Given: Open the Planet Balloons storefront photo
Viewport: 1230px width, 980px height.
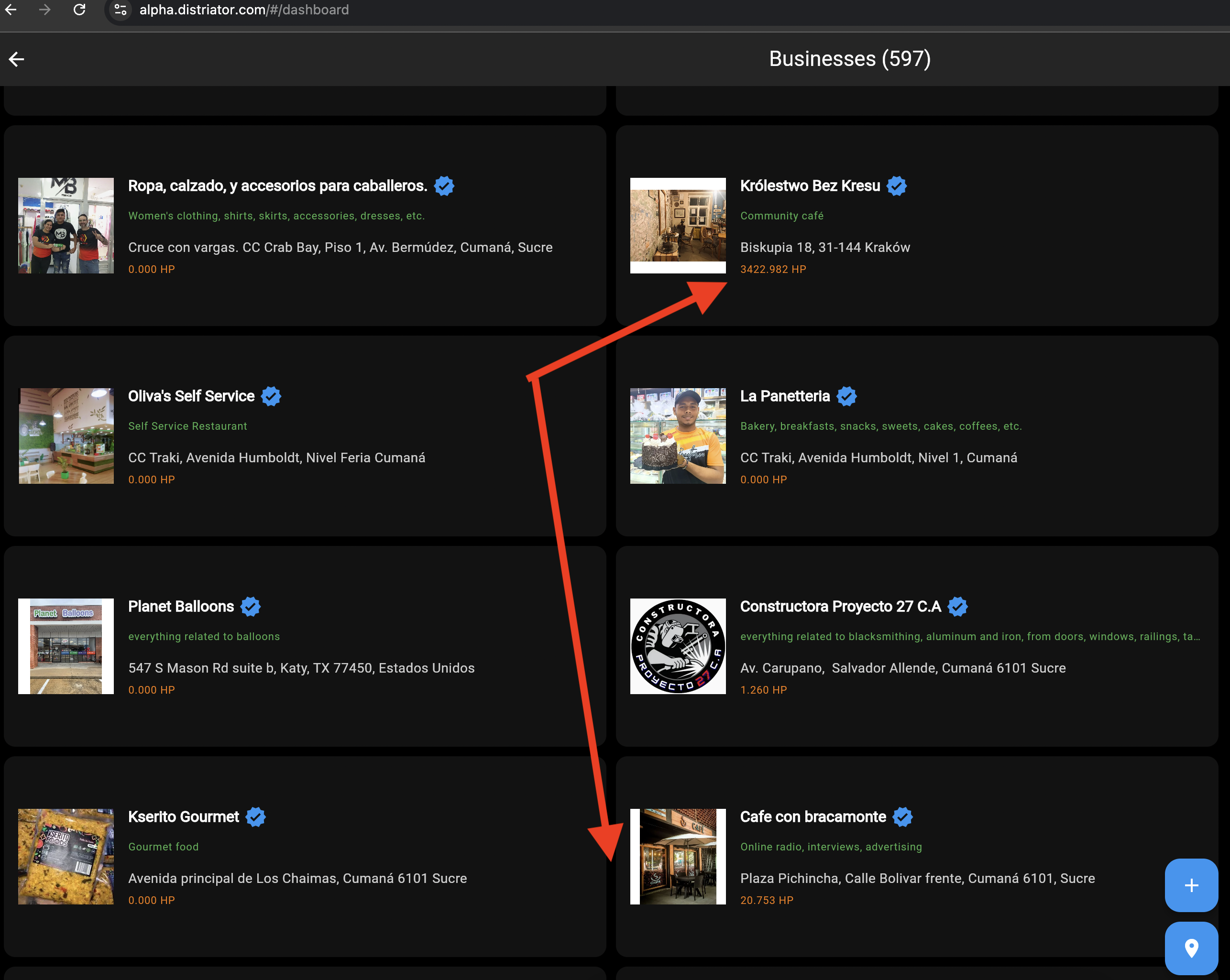Looking at the screenshot, I should (x=66, y=646).
